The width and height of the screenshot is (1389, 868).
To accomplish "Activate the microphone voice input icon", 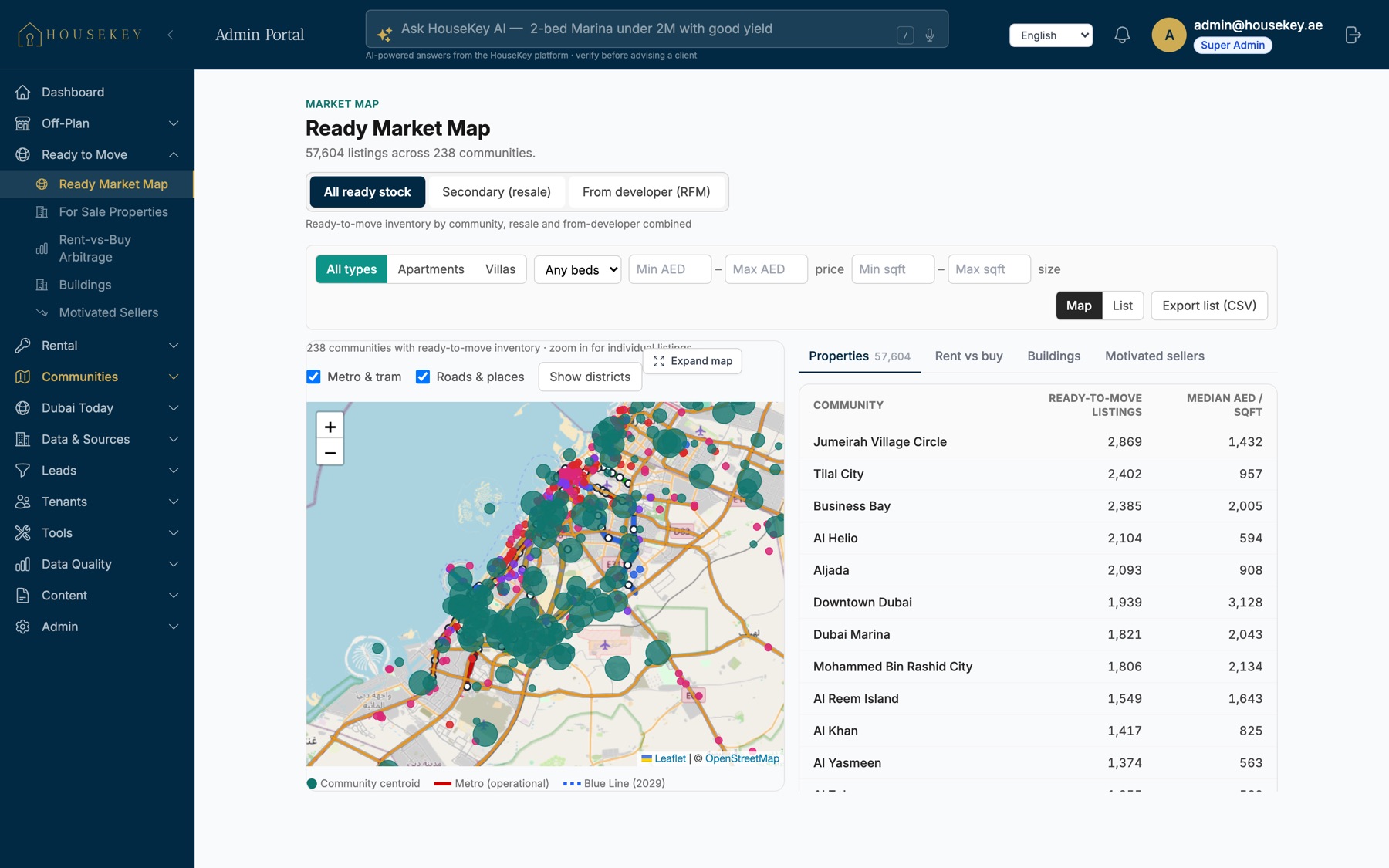I will [x=930, y=35].
